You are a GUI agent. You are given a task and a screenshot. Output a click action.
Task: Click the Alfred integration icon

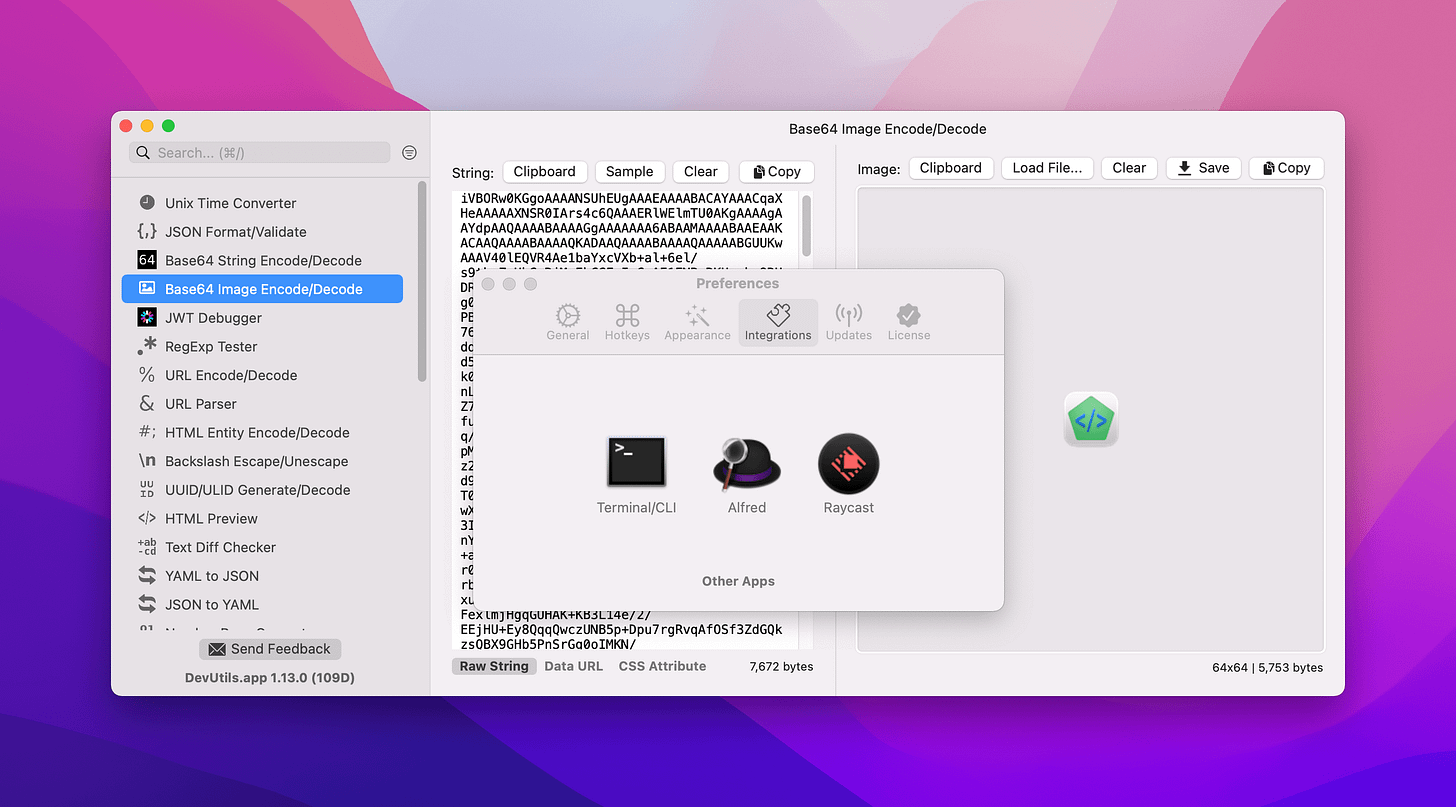point(746,463)
